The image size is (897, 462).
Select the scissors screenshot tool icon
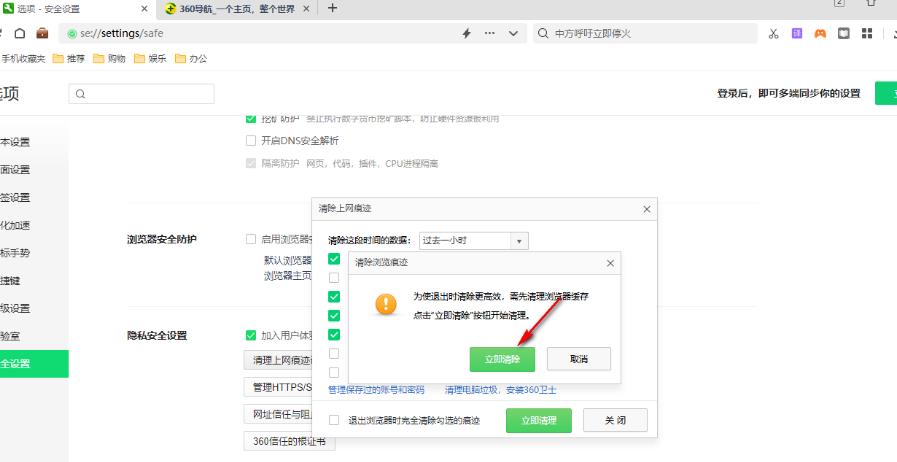(773, 33)
